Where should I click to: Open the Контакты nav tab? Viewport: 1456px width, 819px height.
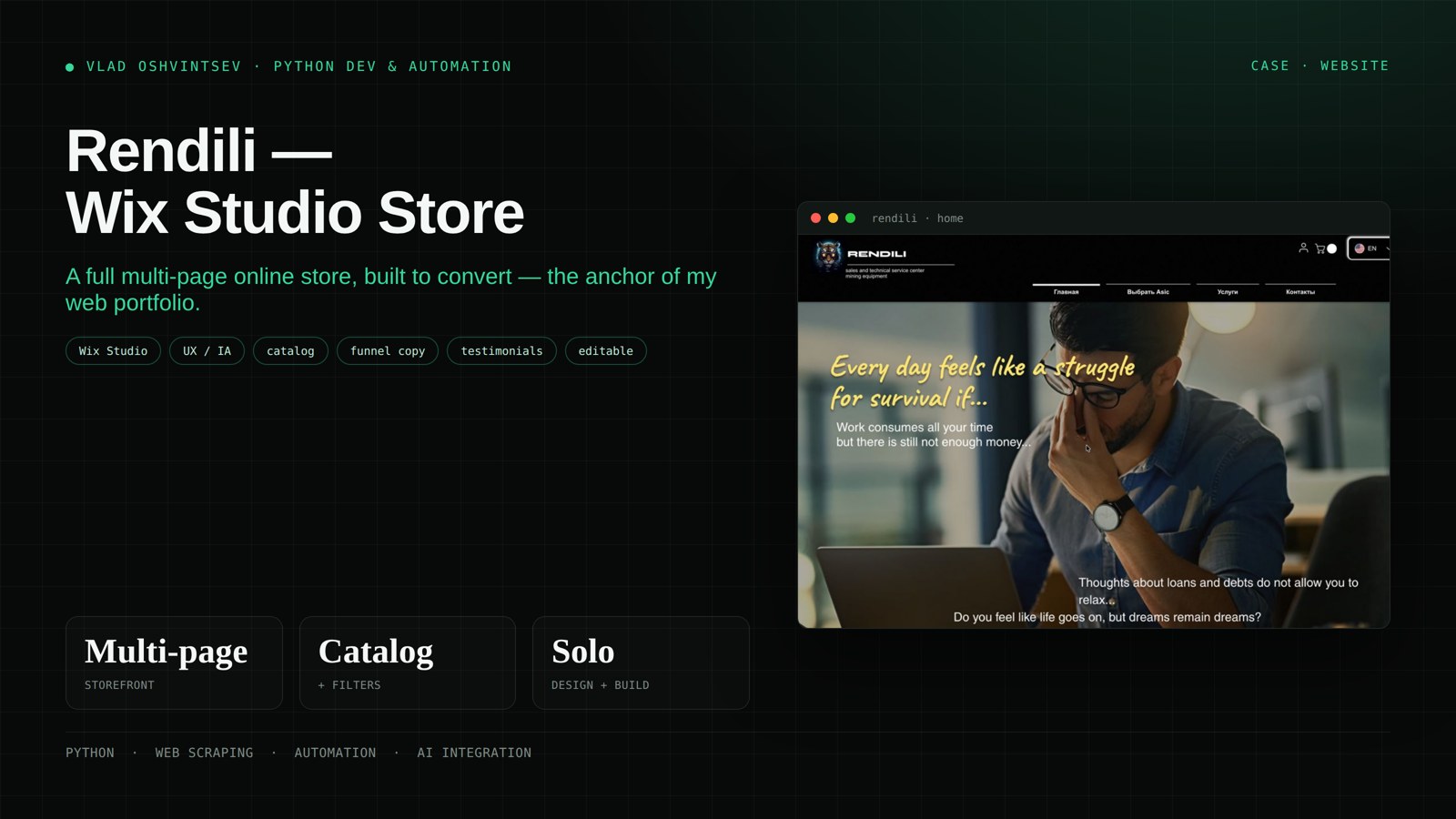(x=1300, y=292)
